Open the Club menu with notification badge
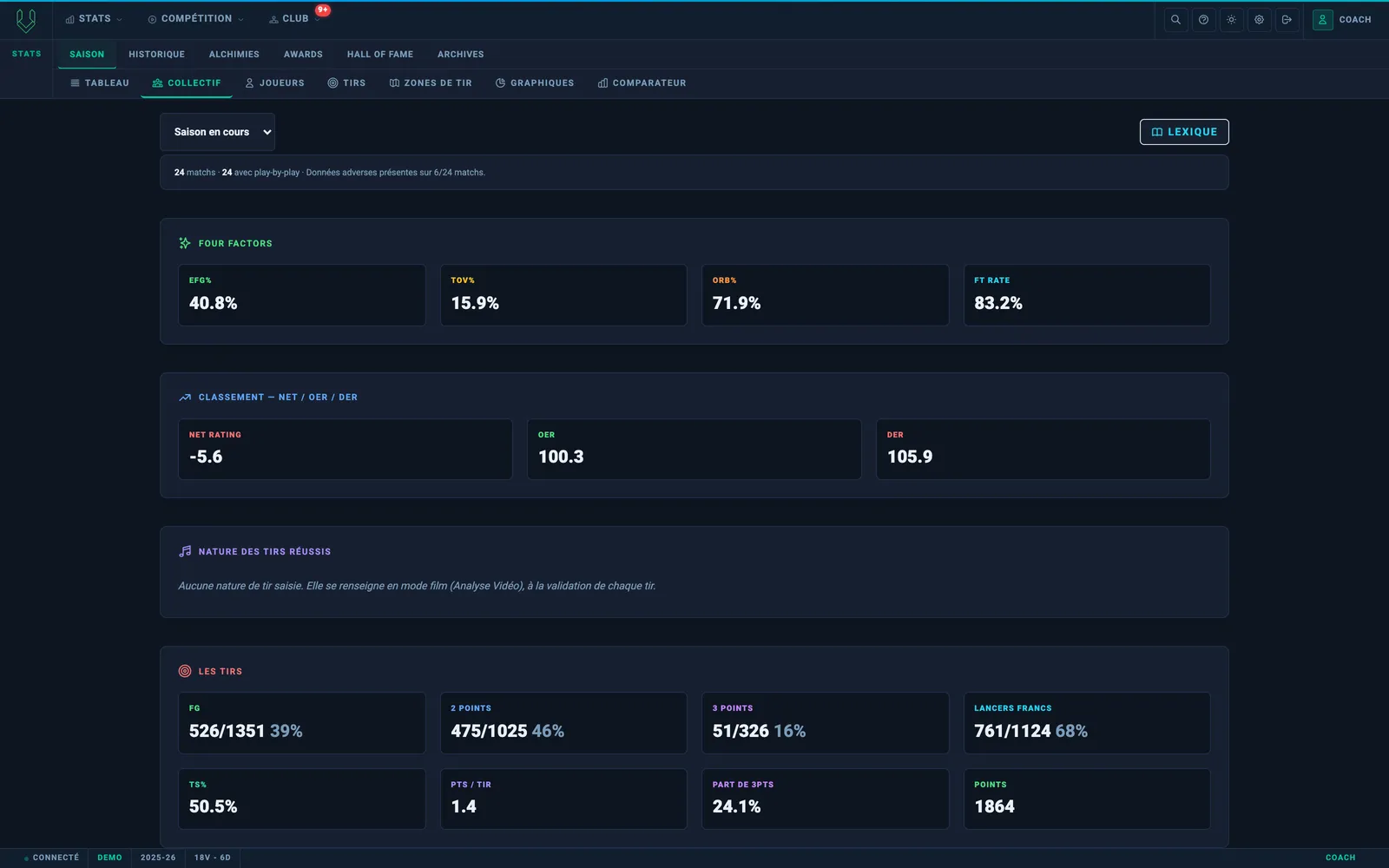This screenshot has width=1389, height=868. 294,19
